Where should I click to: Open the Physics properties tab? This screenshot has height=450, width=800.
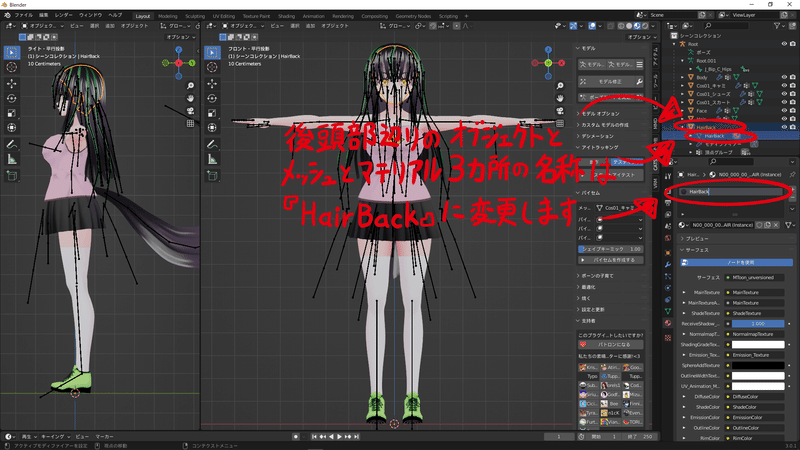pyautogui.click(x=668, y=288)
